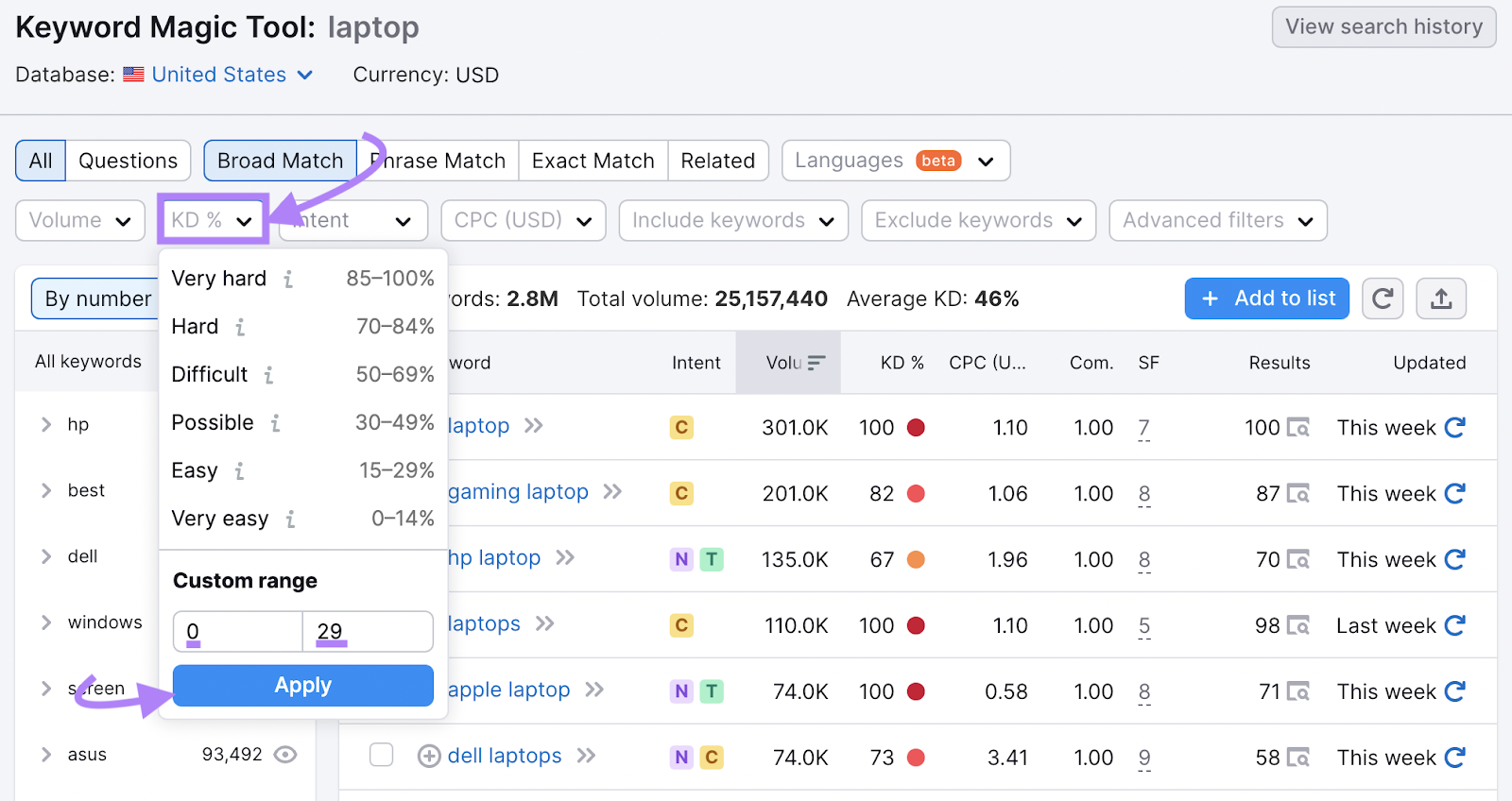The height and width of the screenshot is (801, 1512).
Task: Click the sort icon in Volume column
Action: coord(816,363)
